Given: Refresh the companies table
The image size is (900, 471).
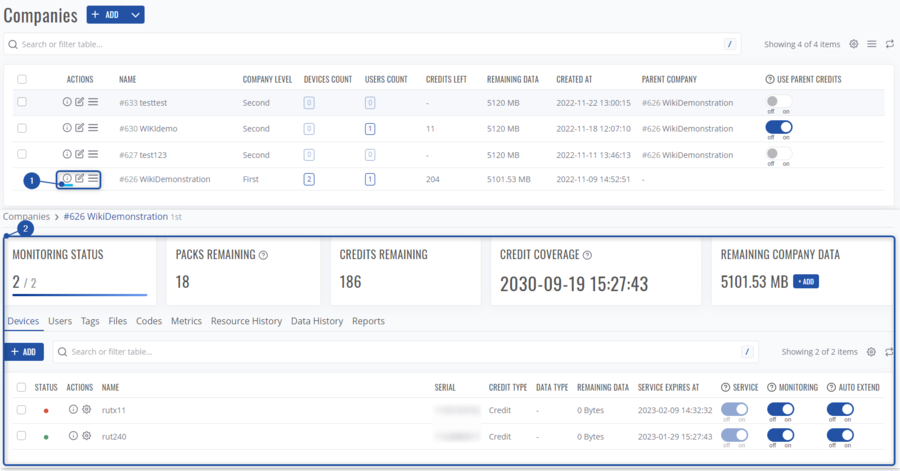Looking at the screenshot, I should pos(889,44).
